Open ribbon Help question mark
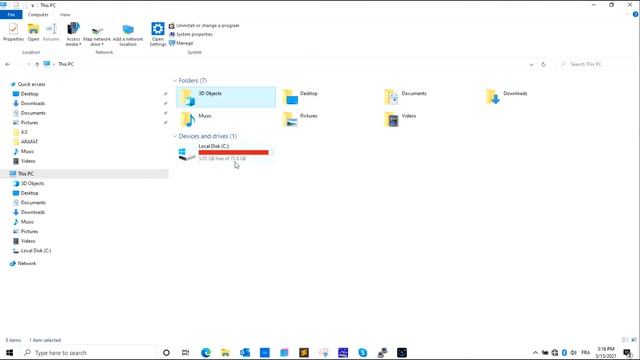 636,15
